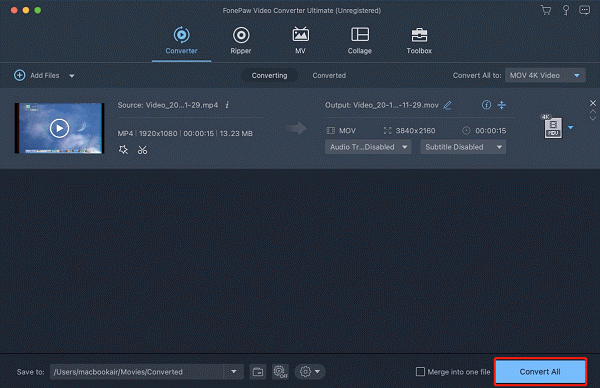Click the Convert All button
Image resolution: width=600 pixels, height=388 pixels.
[540, 372]
